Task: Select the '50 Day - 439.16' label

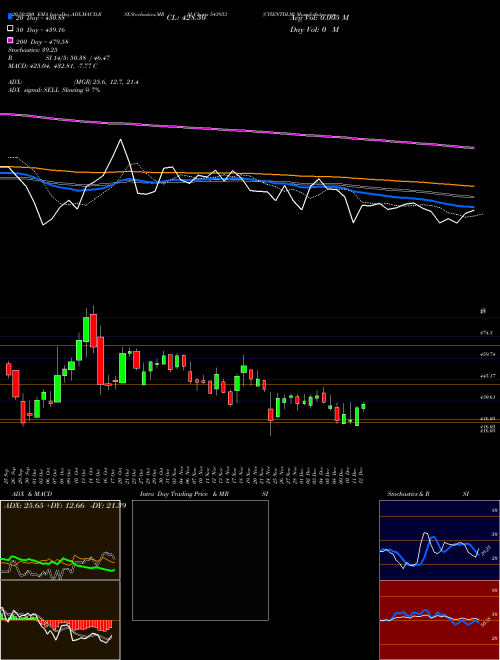Action: [40, 30]
